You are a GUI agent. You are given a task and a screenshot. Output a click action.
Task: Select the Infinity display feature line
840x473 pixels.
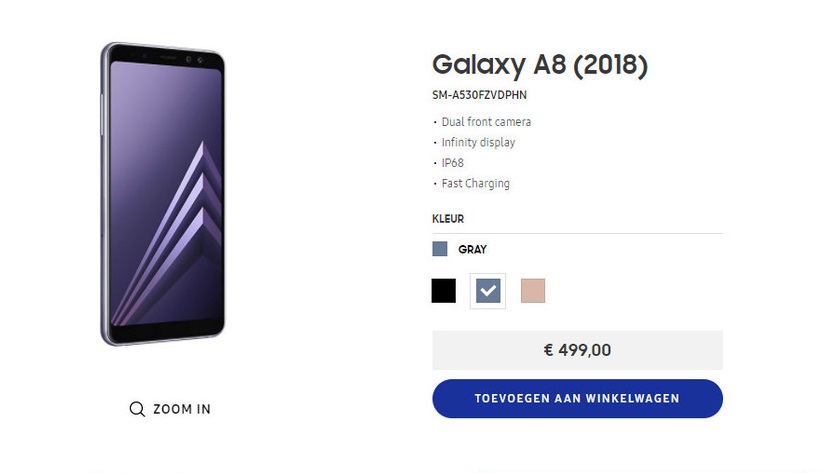pos(478,143)
